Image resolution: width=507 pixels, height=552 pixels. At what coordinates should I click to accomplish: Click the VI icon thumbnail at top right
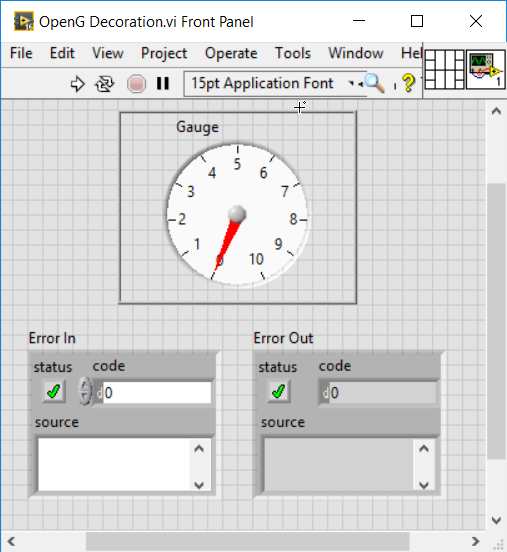pos(486,69)
